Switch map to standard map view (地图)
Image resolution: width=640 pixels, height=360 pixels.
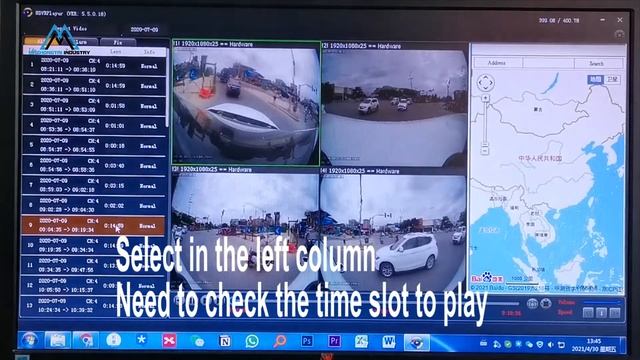[x=596, y=79]
